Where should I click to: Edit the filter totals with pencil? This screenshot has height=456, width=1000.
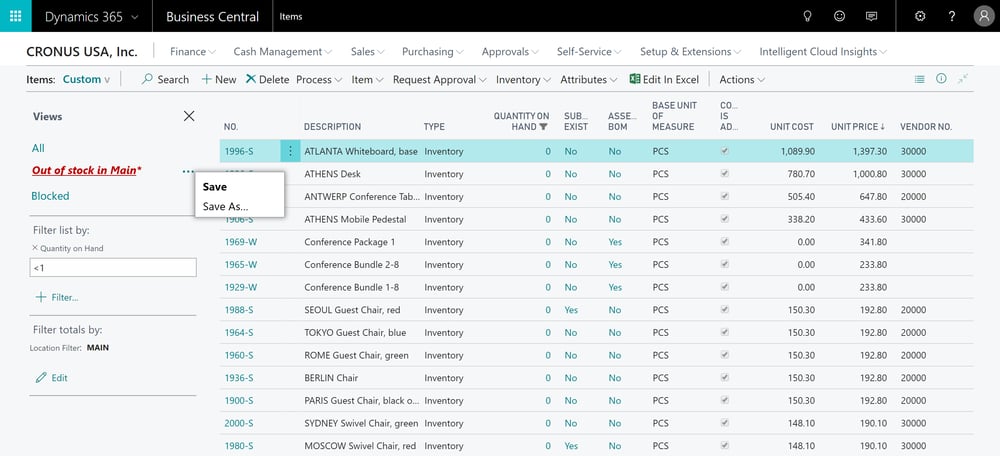point(52,378)
